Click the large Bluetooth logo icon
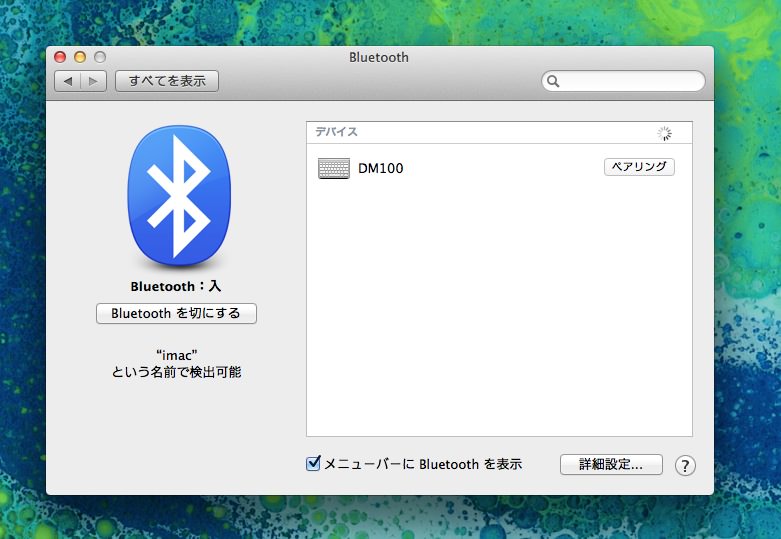Image resolution: width=781 pixels, height=539 pixels. click(x=179, y=195)
